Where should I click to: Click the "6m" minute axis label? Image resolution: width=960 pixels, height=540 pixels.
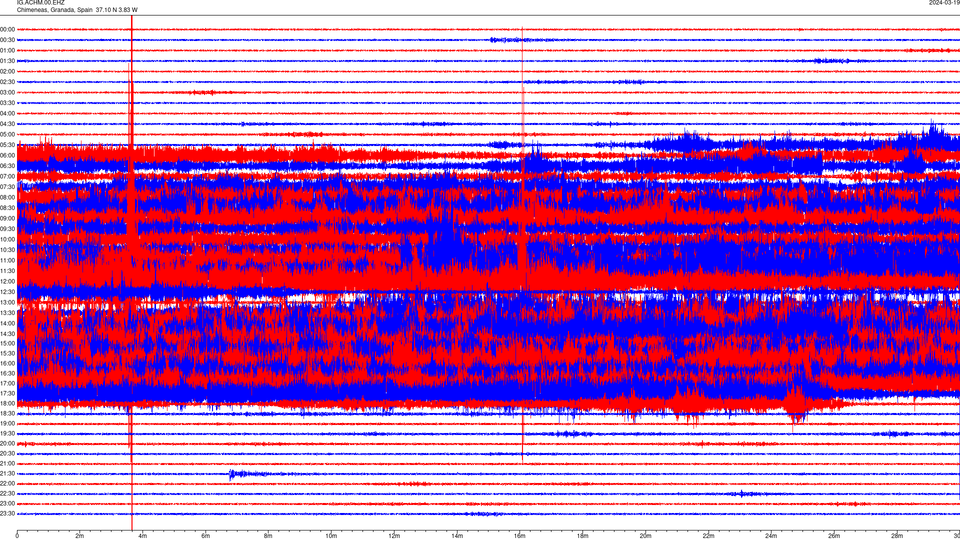point(206,536)
